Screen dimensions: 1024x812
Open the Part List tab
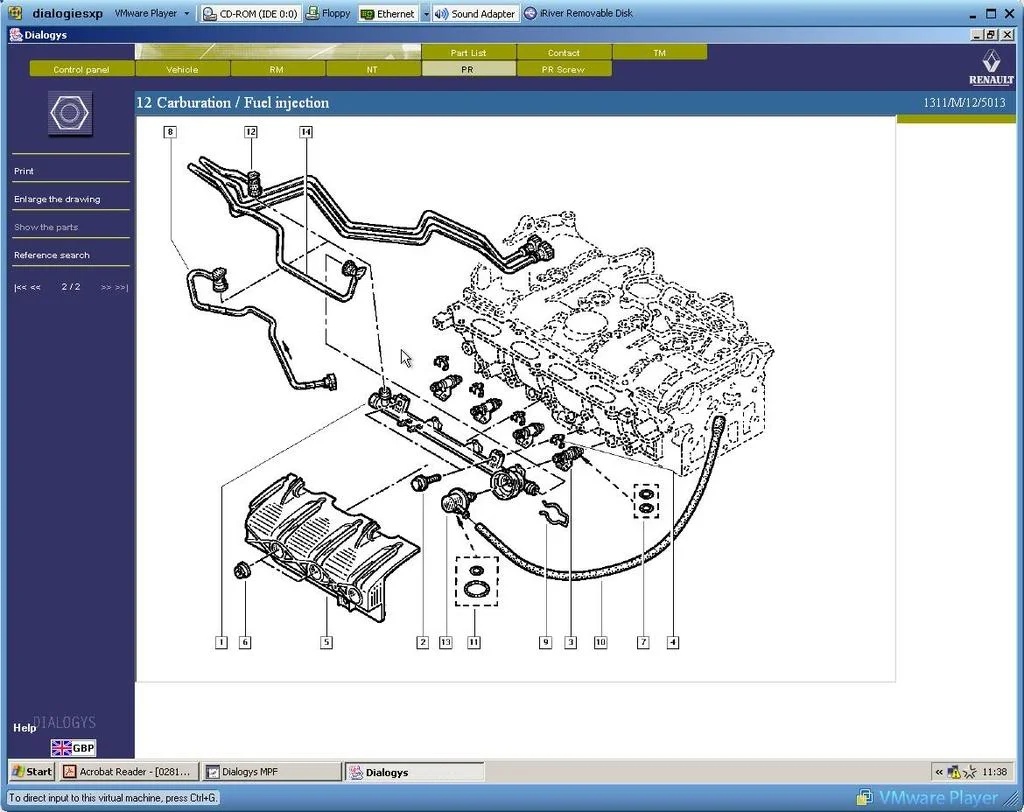coord(468,52)
